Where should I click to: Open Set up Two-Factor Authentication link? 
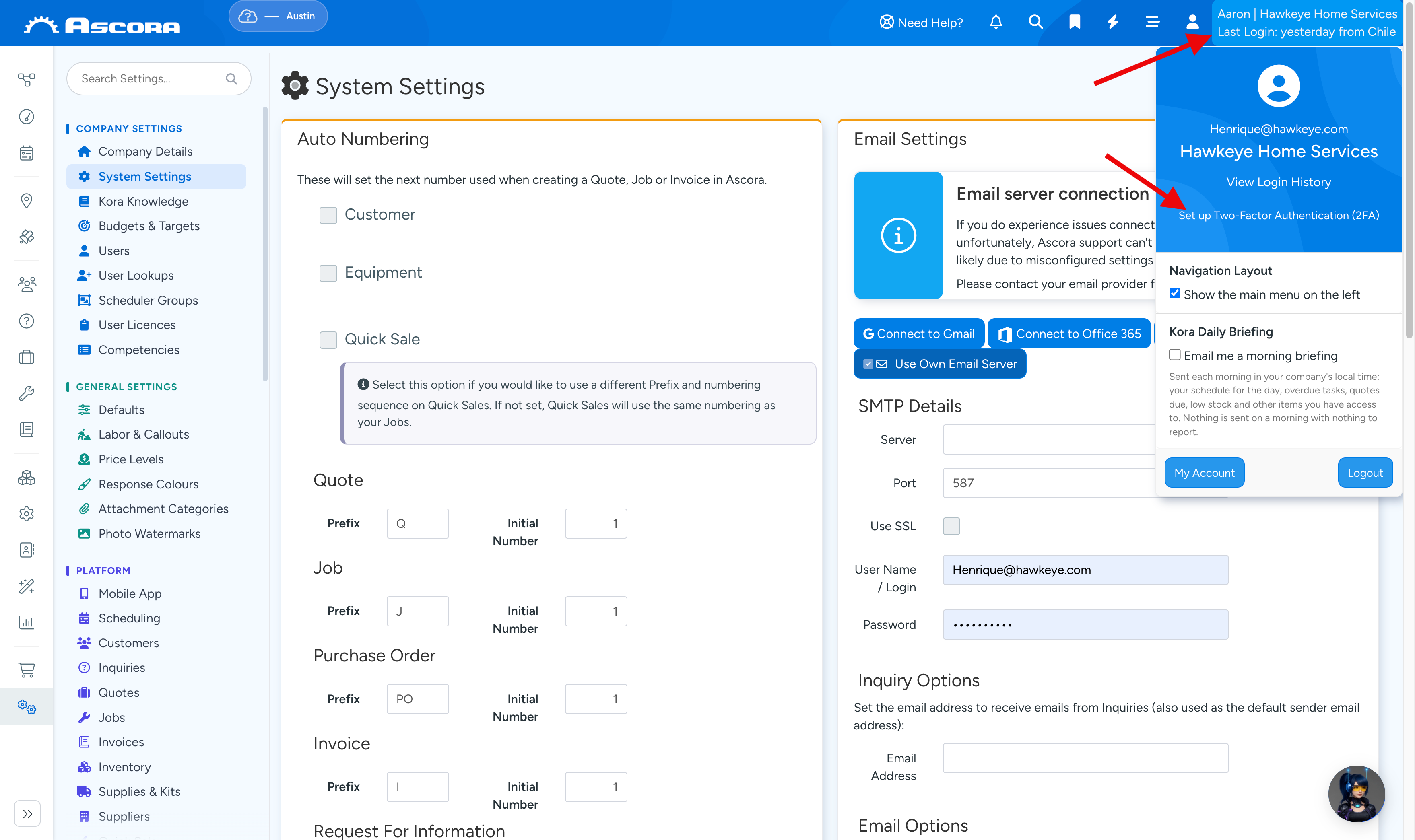click(x=1279, y=216)
